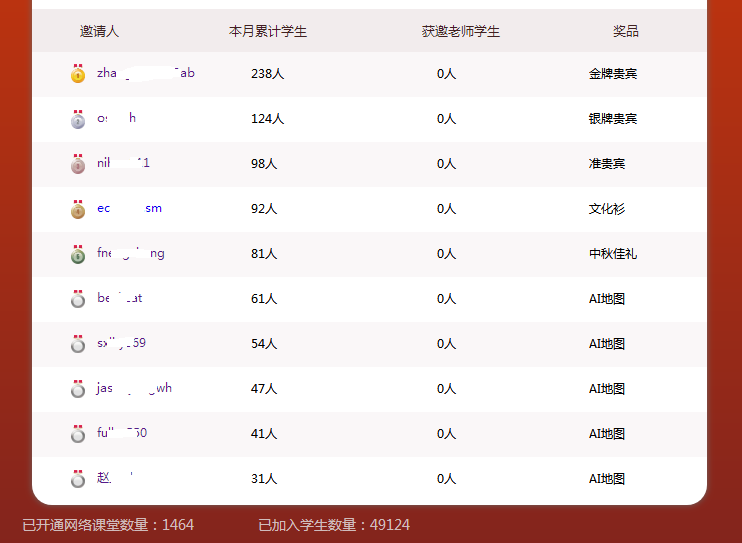
Task: Click the medal icon in the 54人 row
Action: (x=78, y=344)
